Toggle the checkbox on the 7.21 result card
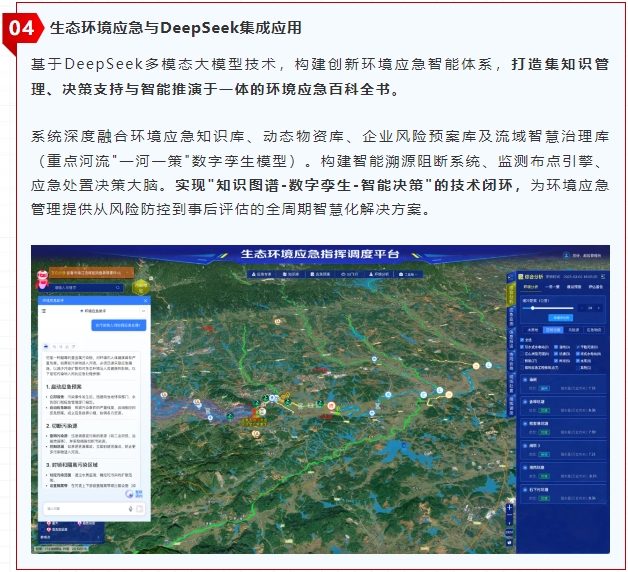This screenshot has height=572, width=628. click(525, 445)
